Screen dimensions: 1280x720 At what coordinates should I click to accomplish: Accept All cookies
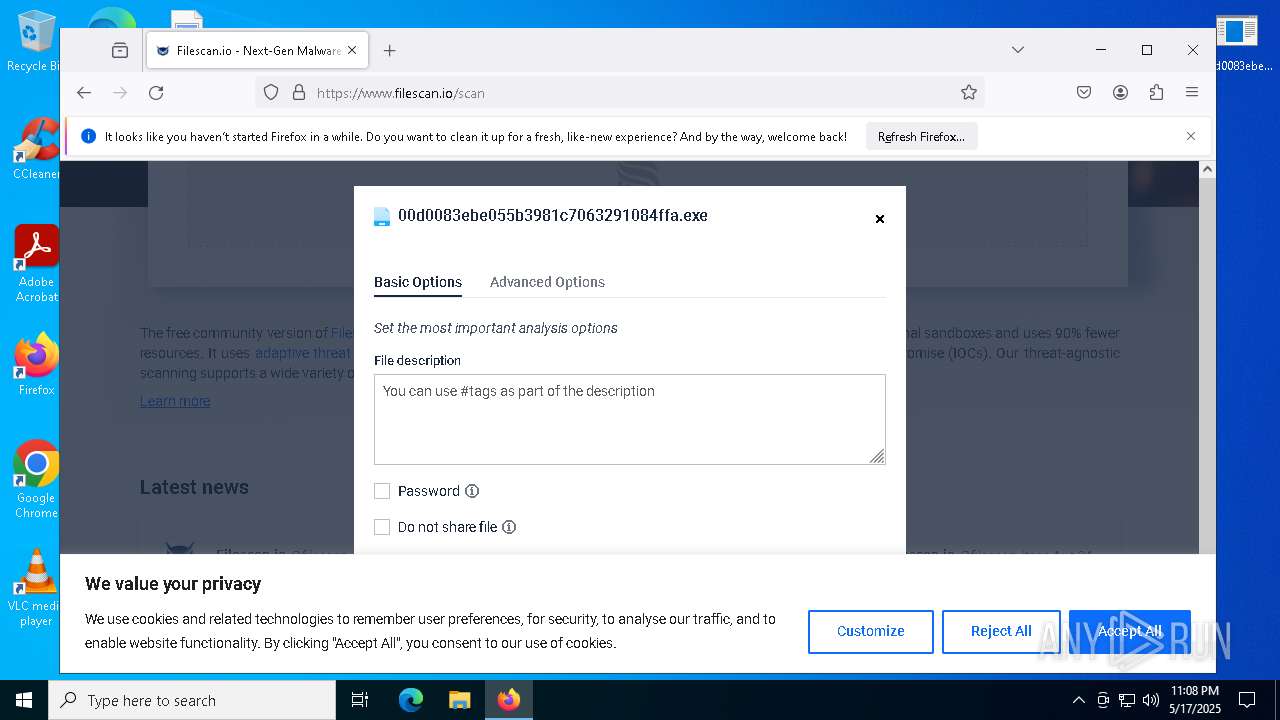click(1130, 631)
